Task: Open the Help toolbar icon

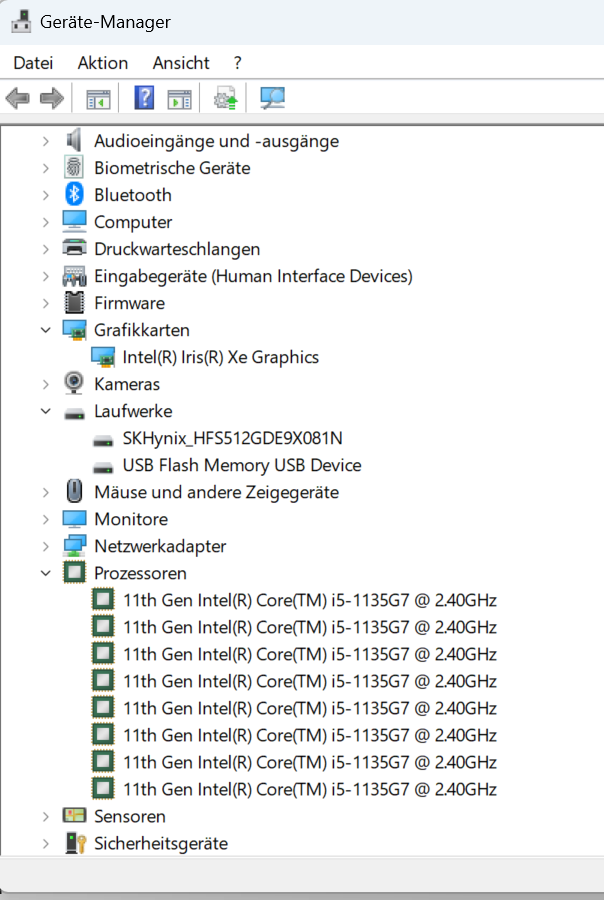Action: click(x=144, y=98)
